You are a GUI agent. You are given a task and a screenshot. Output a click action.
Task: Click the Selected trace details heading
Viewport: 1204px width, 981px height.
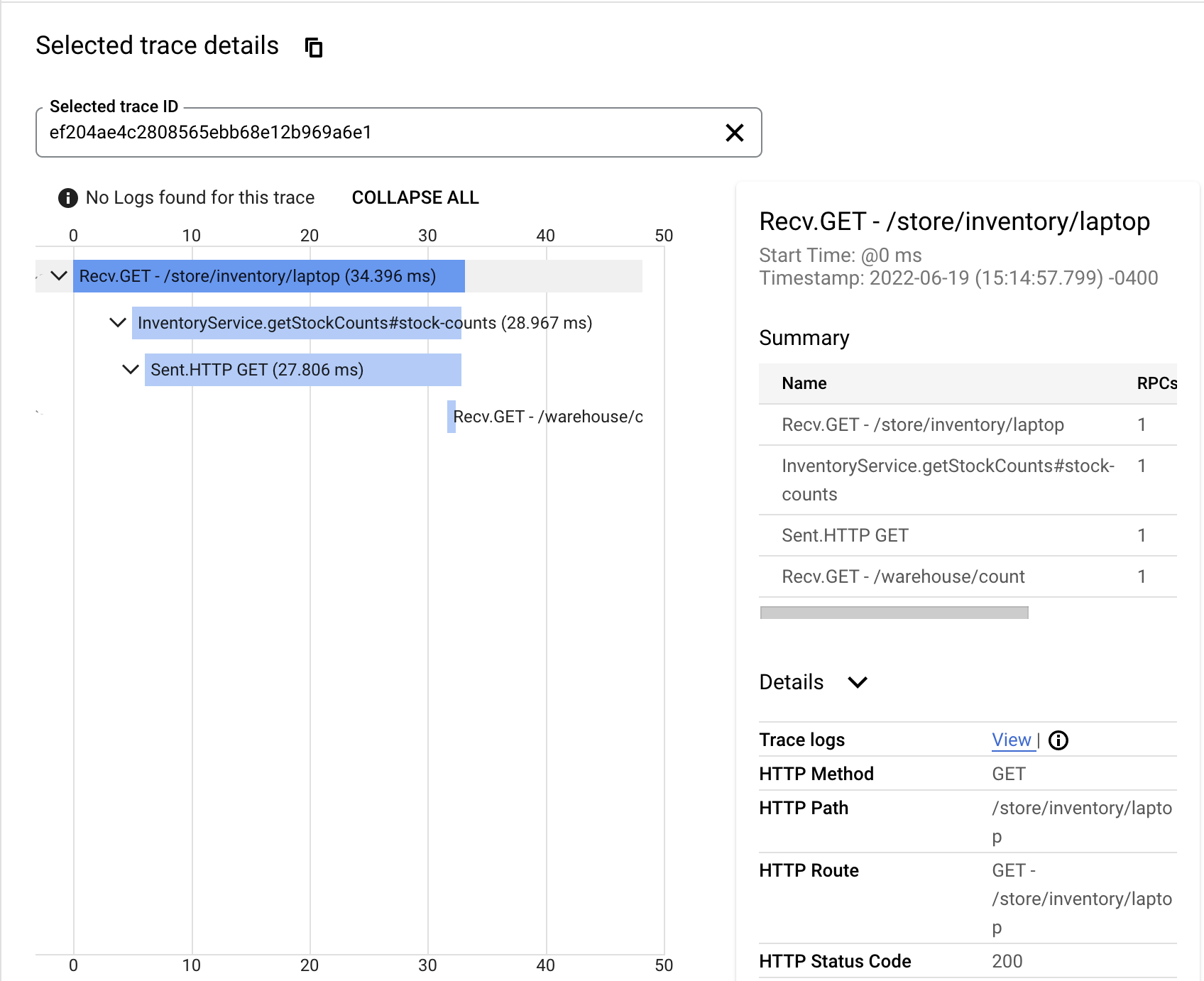tap(158, 45)
